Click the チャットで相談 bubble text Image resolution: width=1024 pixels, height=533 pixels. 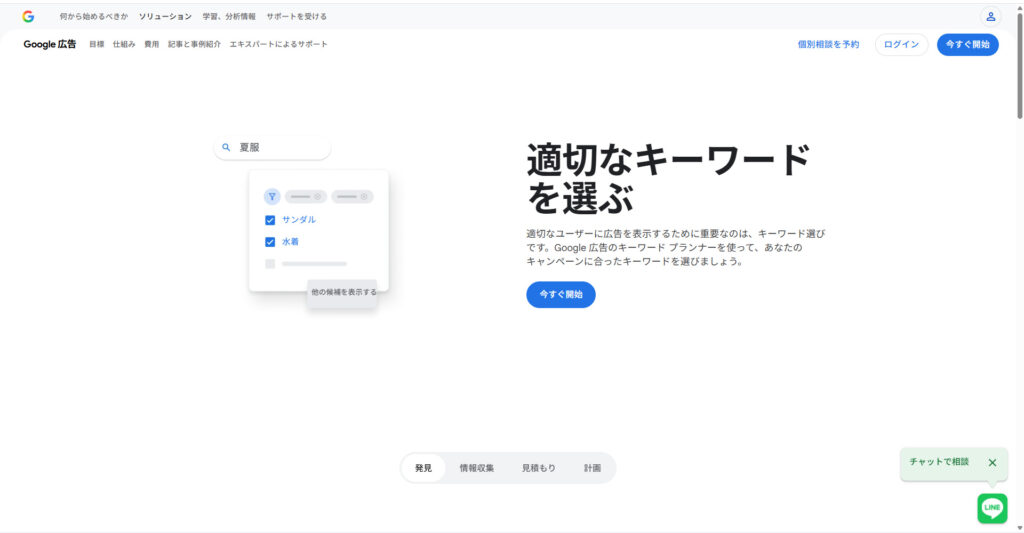tap(939, 462)
